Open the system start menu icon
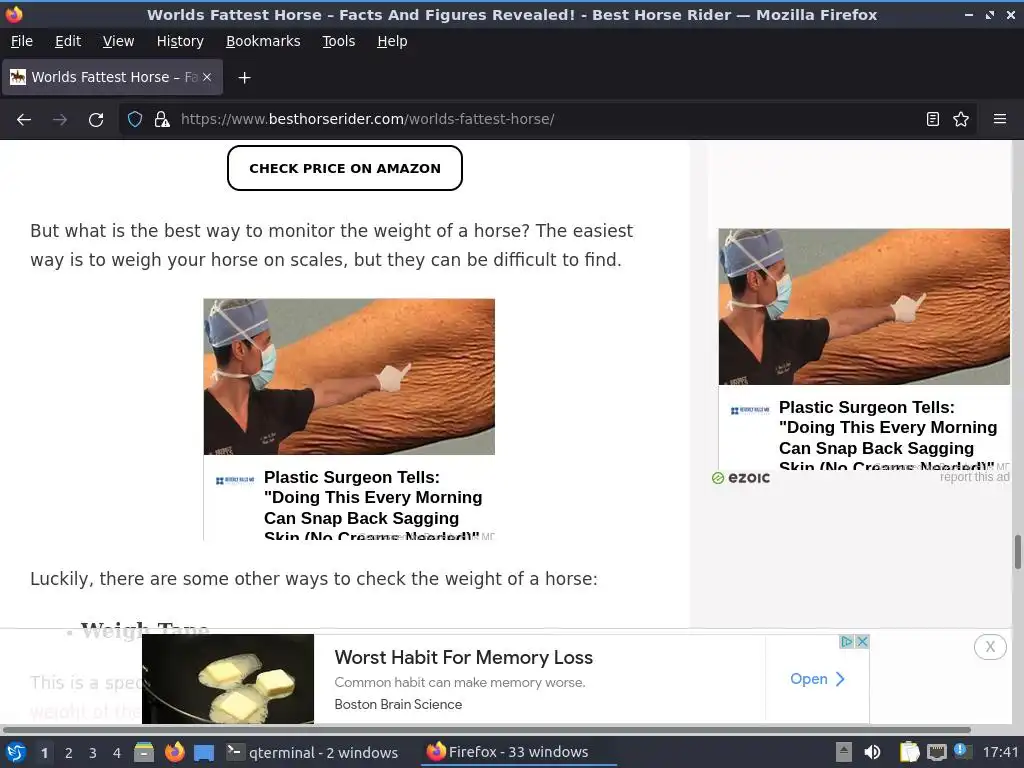Image resolution: width=1024 pixels, height=768 pixels. 16,752
